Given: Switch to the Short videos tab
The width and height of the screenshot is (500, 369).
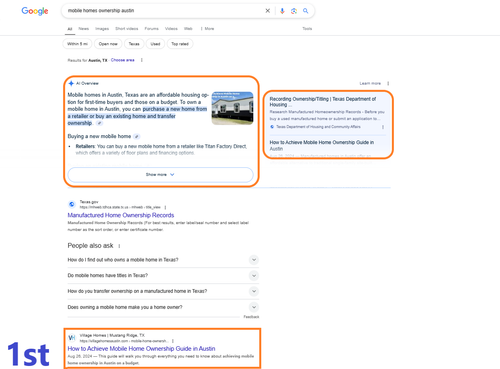Looking at the screenshot, I should (127, 29).
